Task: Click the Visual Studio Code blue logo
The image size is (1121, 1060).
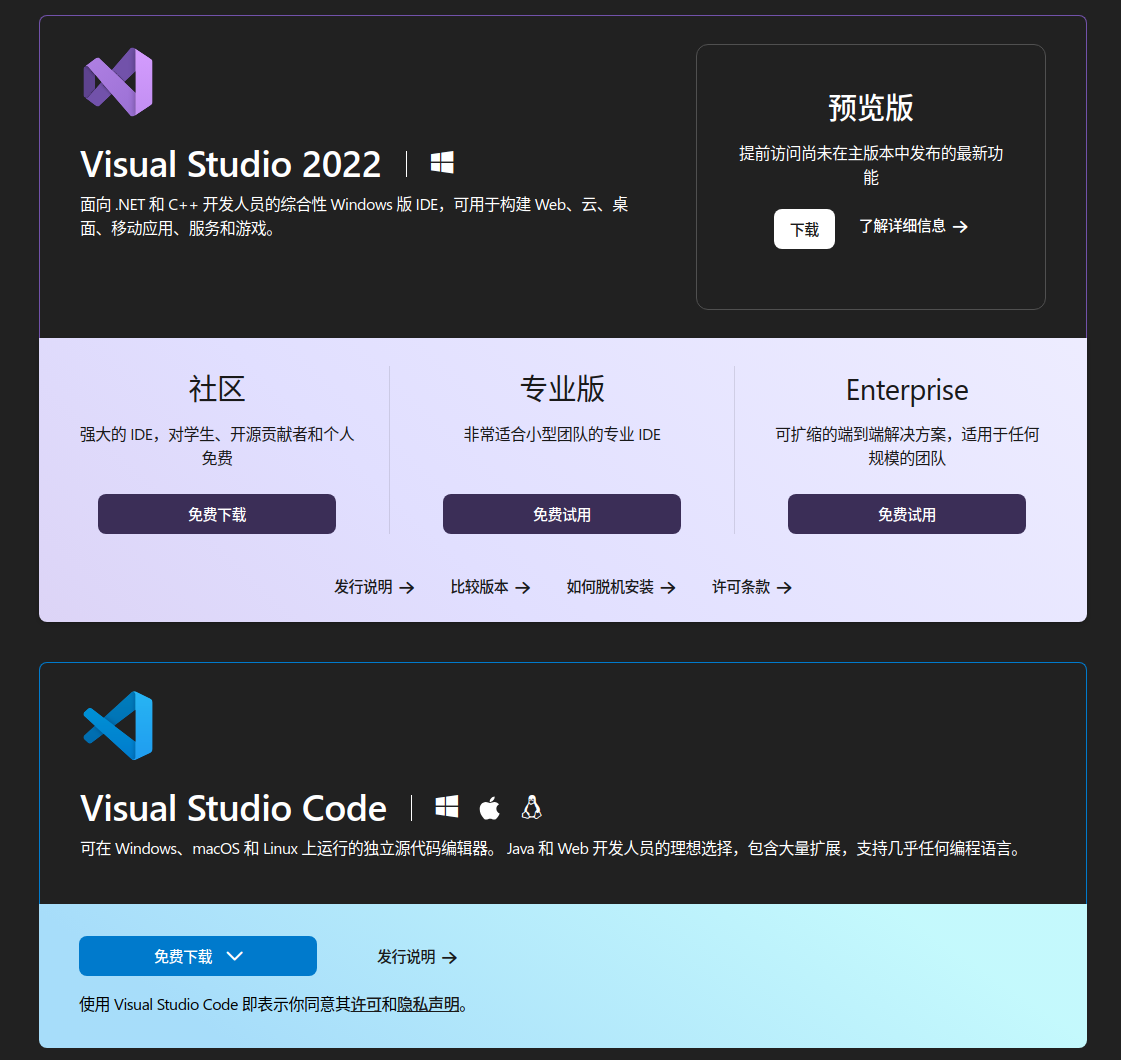Action: 118,725
